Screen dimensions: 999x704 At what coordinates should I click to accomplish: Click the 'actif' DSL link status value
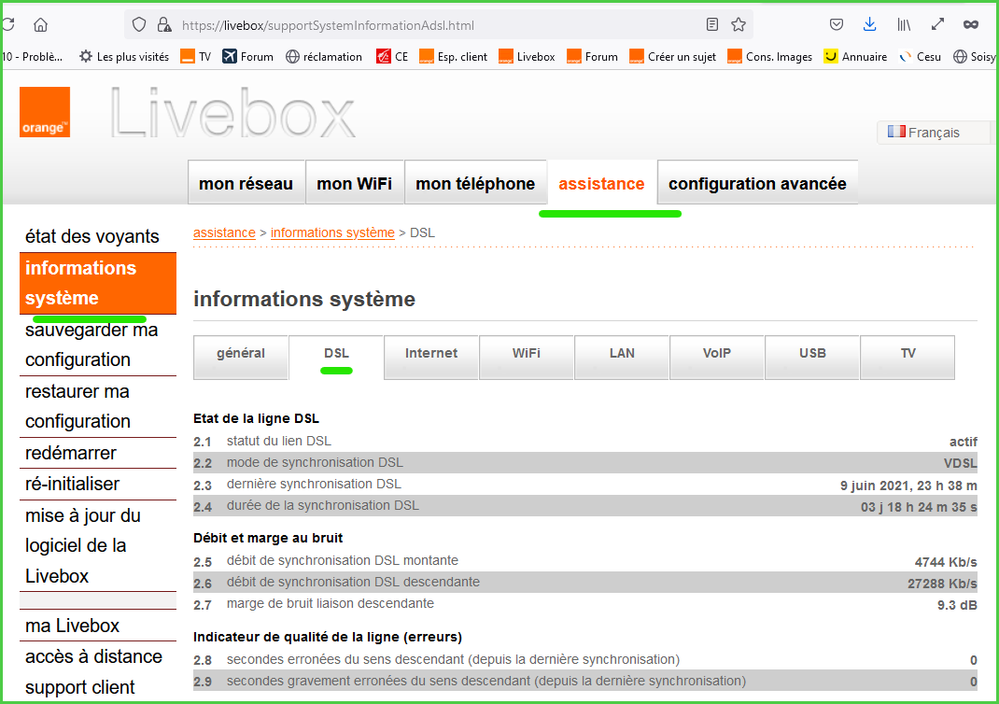963,442
